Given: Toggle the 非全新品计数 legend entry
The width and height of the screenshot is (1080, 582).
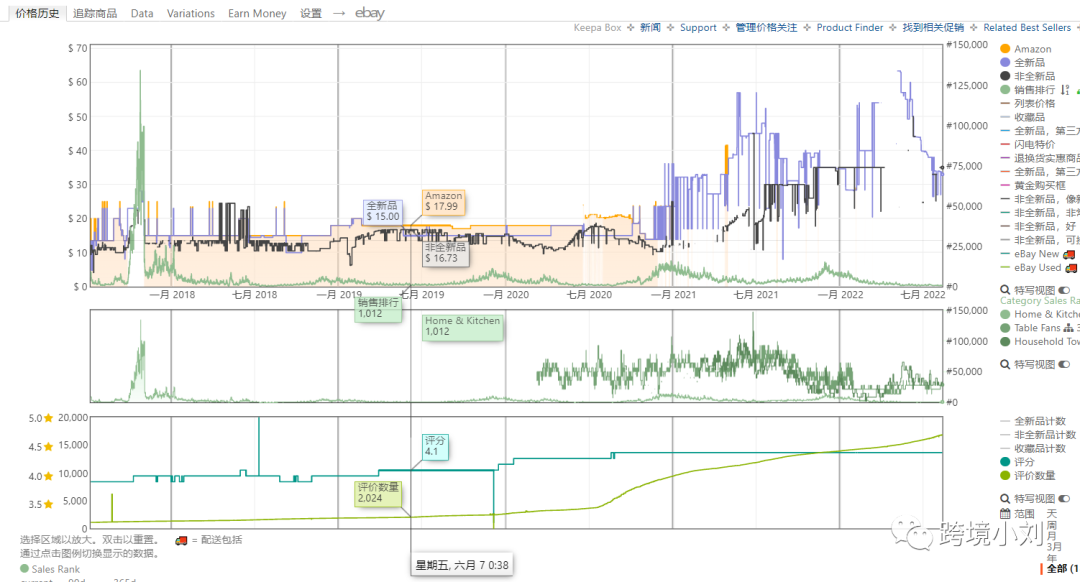Looking at the screenshot, I should click(x=1038, y=435).
